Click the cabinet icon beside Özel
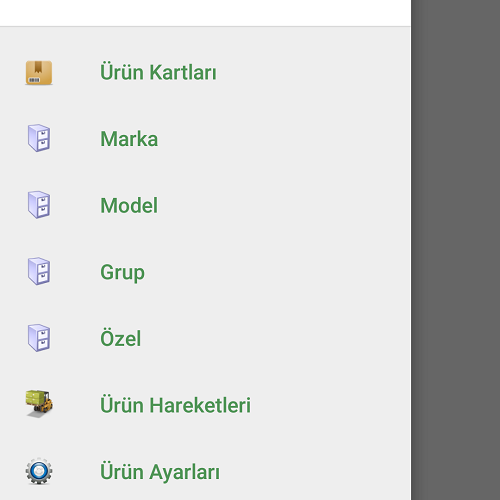 39,338
